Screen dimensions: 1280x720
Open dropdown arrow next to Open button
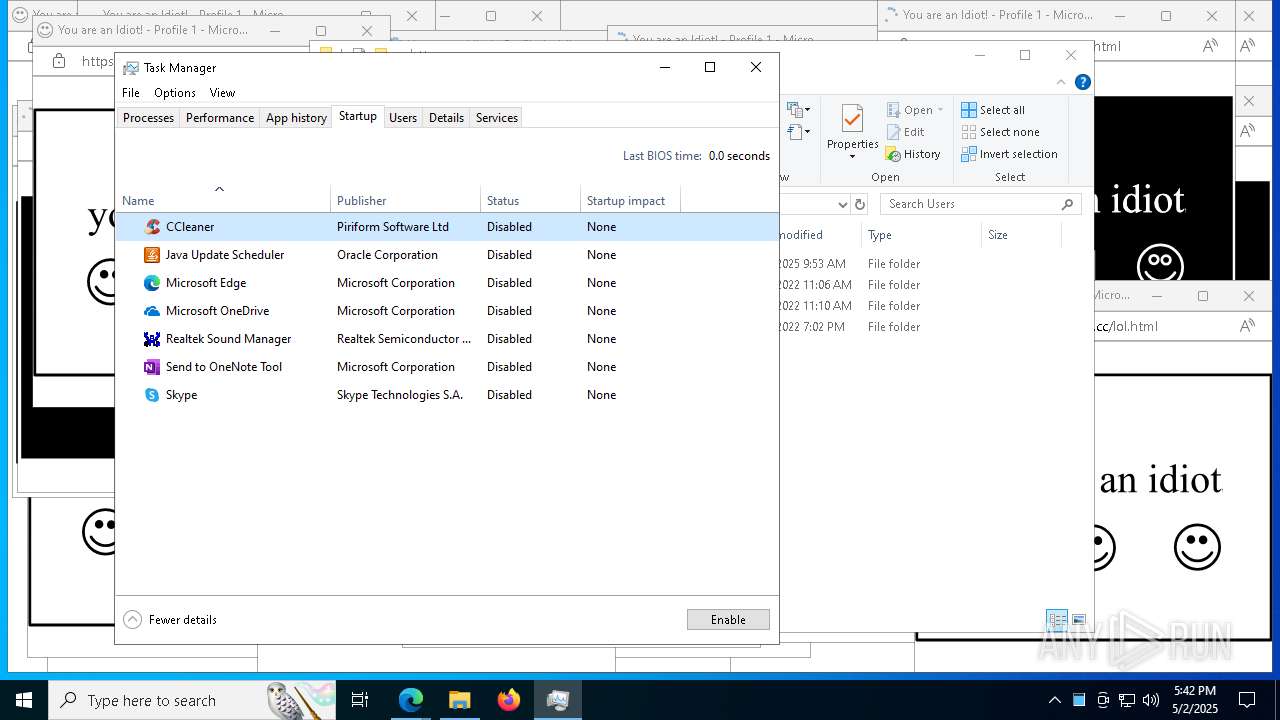[940, 110]
